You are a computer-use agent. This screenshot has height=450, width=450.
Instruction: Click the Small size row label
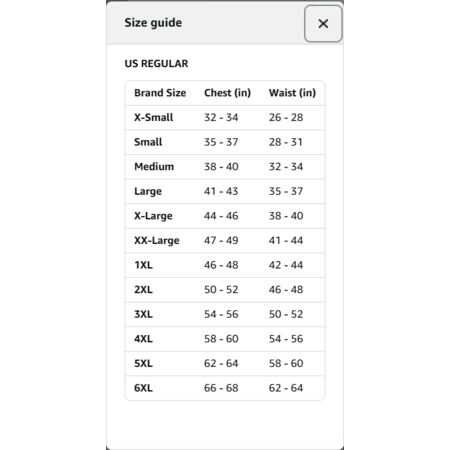[x=148, y=142]
